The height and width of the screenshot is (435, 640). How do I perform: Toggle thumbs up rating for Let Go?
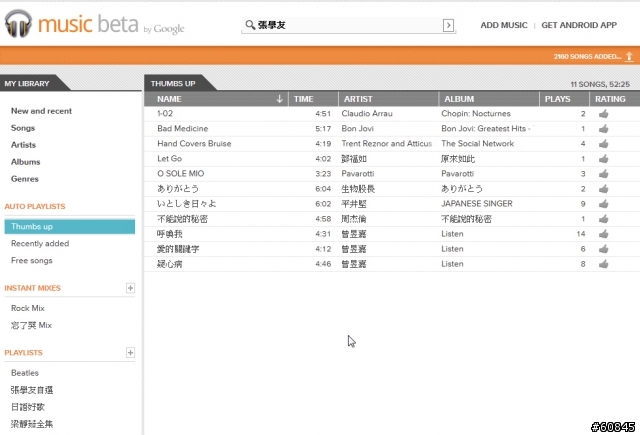coord(603,159)
